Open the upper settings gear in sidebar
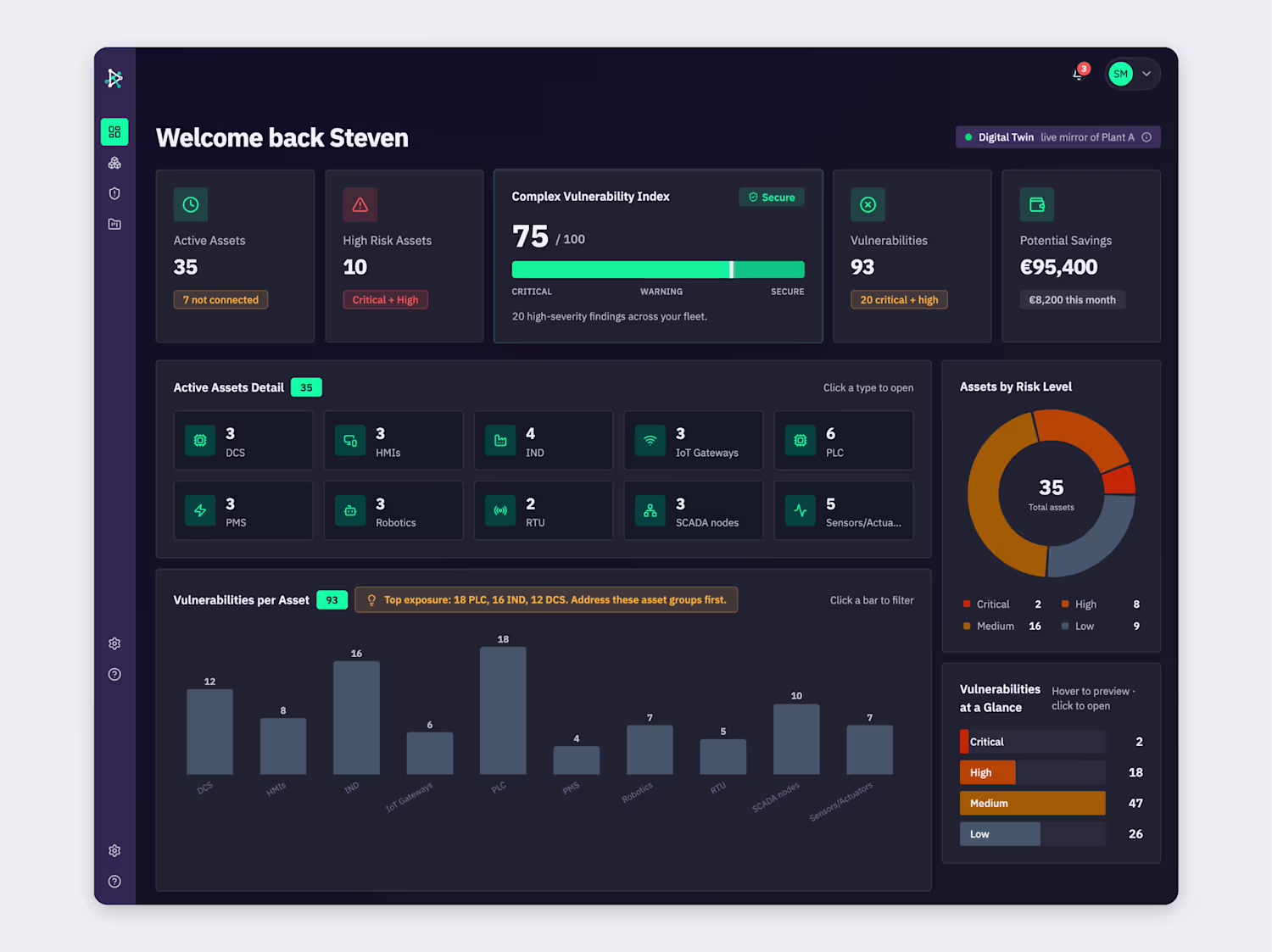The height and width of the screenshot is (952, 1272). [x=114, y=643]
